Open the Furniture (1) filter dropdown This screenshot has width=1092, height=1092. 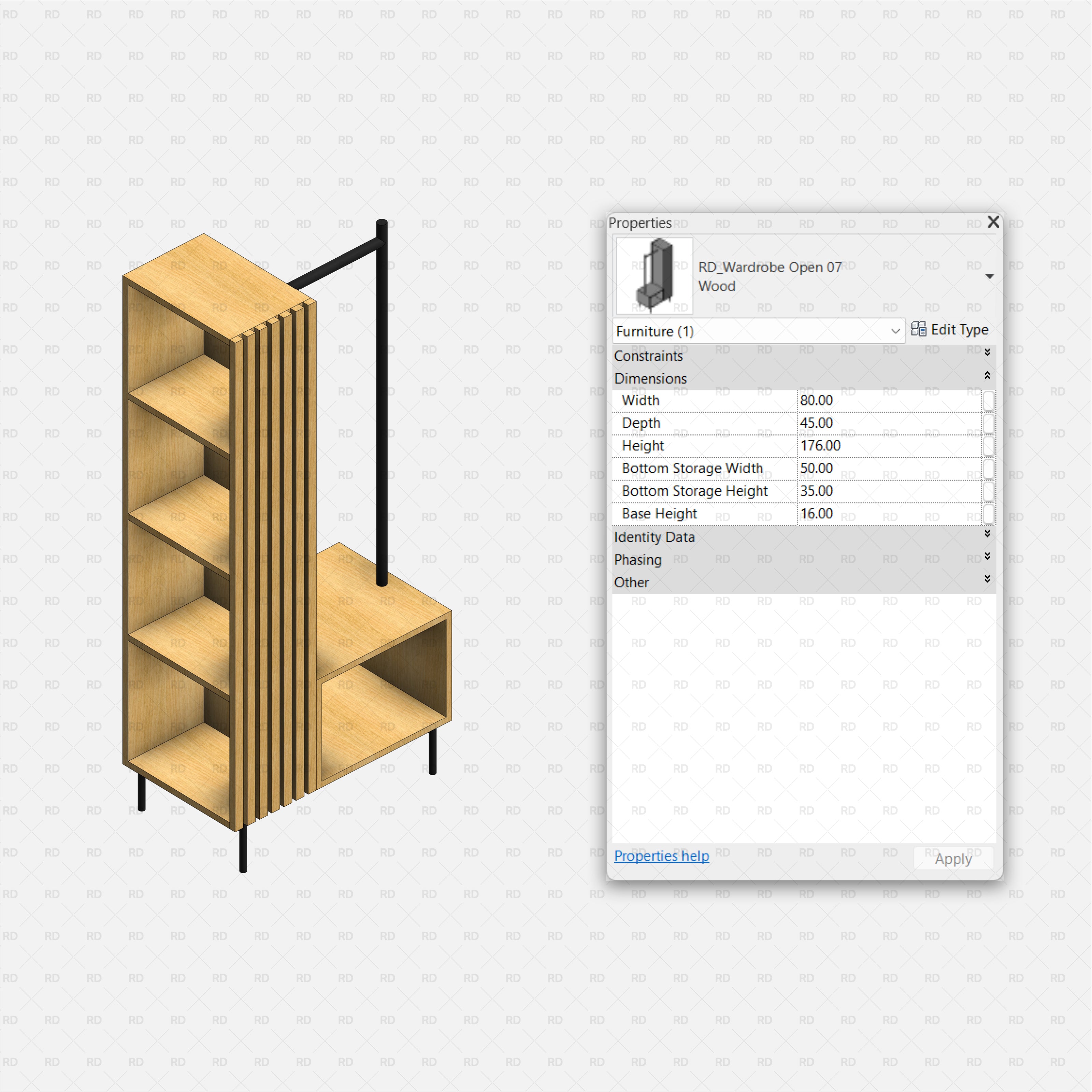pos(896,331)
